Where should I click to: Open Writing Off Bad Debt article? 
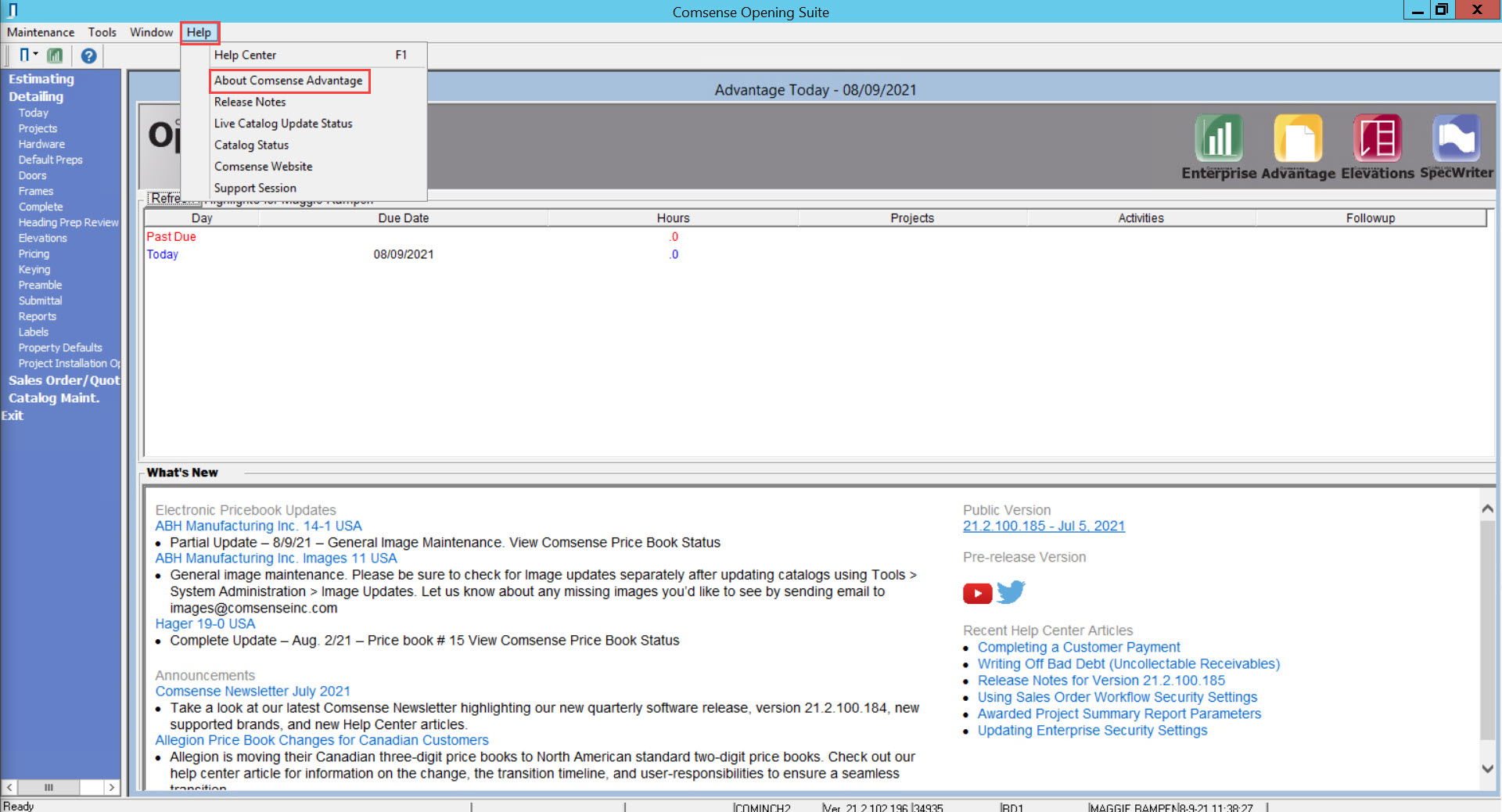[1129, 663]
